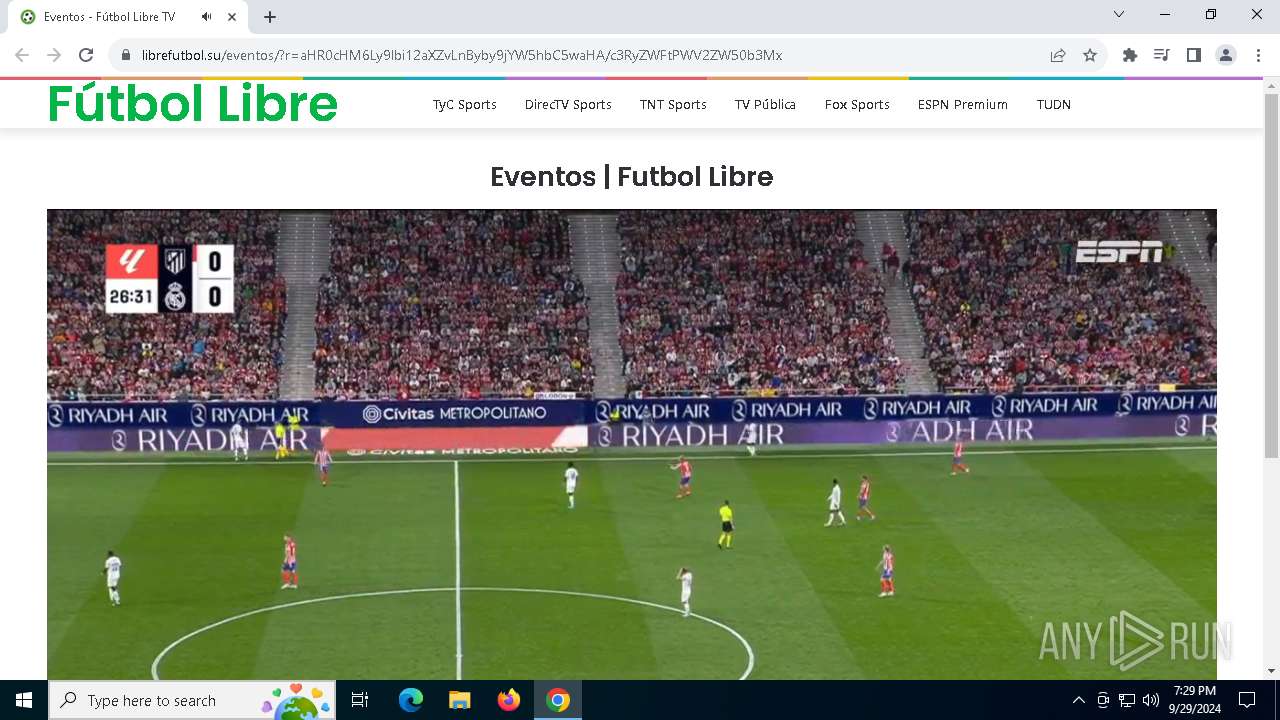Switch to Chrome in the taskbar
The image size is (1280, 720).
(558, 700)
